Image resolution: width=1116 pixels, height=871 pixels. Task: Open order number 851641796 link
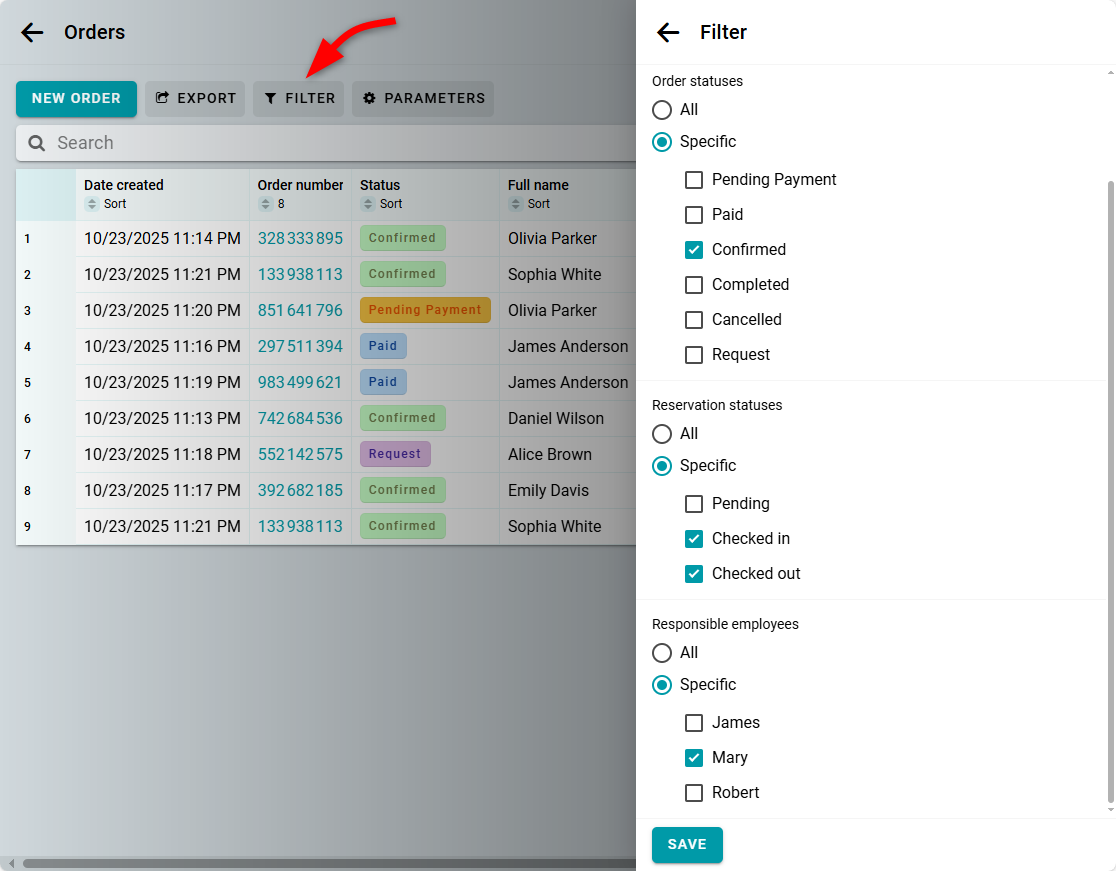300,310
